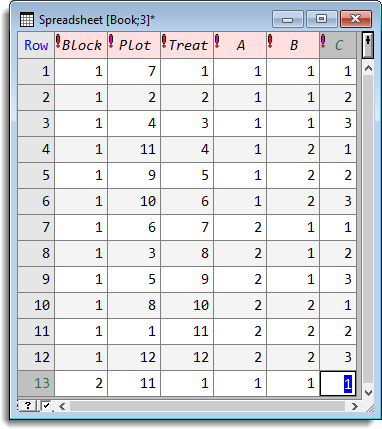Screen dimensions: 382x429
Task: Select the Treat column header
Action: (x=187, y=45)
